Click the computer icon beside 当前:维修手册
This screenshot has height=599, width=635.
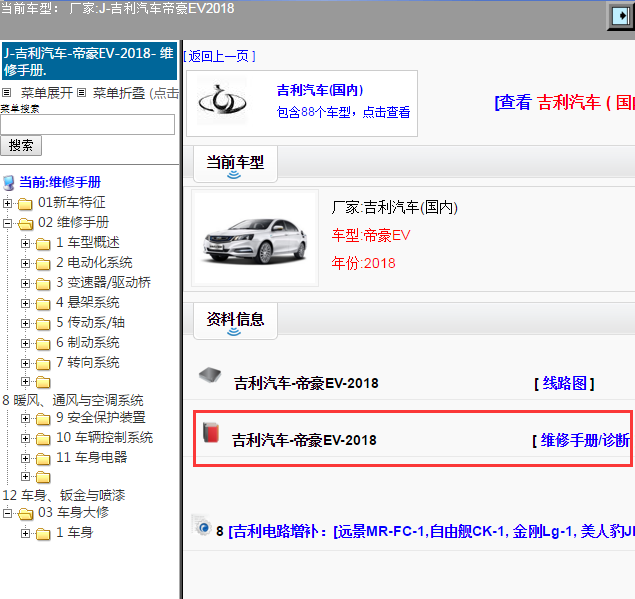[9, 183]
